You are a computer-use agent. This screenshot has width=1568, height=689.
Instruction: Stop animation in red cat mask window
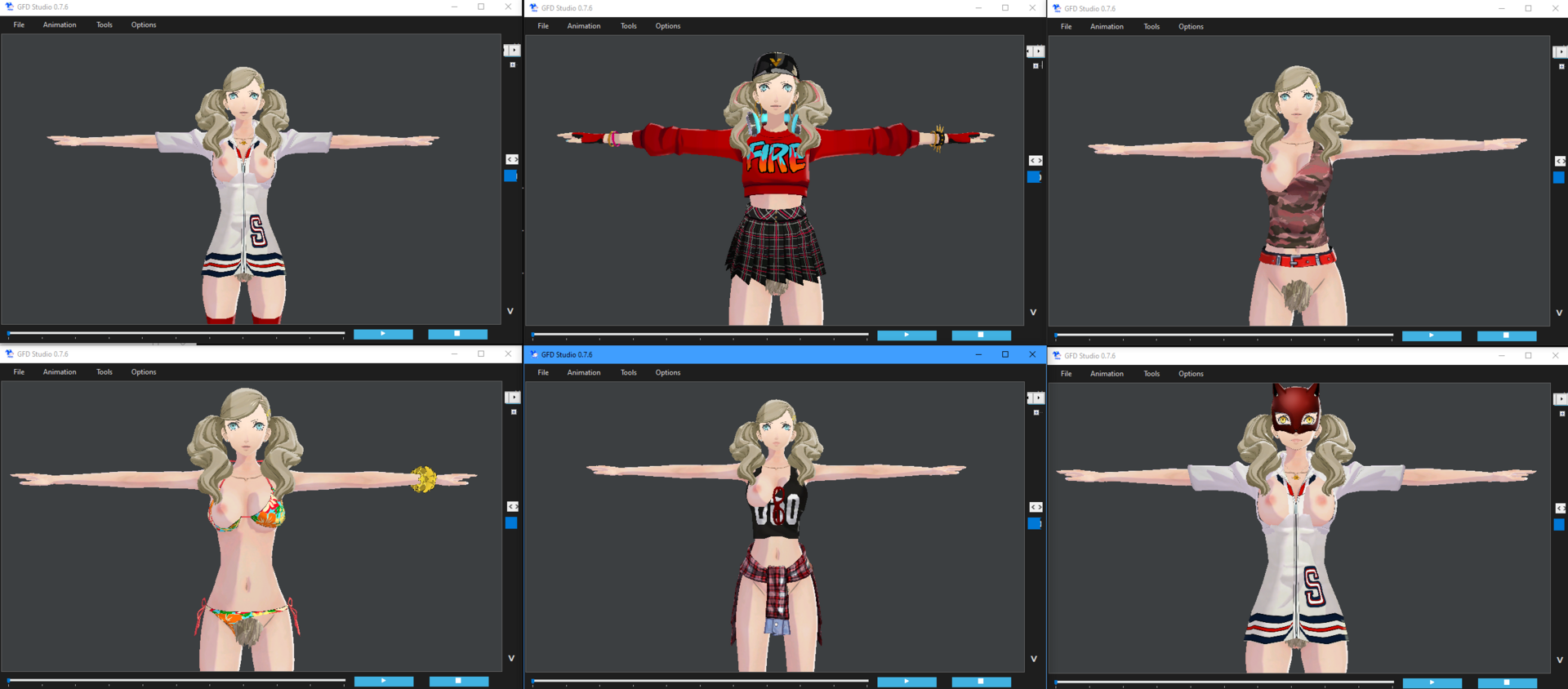point(1508,682)
